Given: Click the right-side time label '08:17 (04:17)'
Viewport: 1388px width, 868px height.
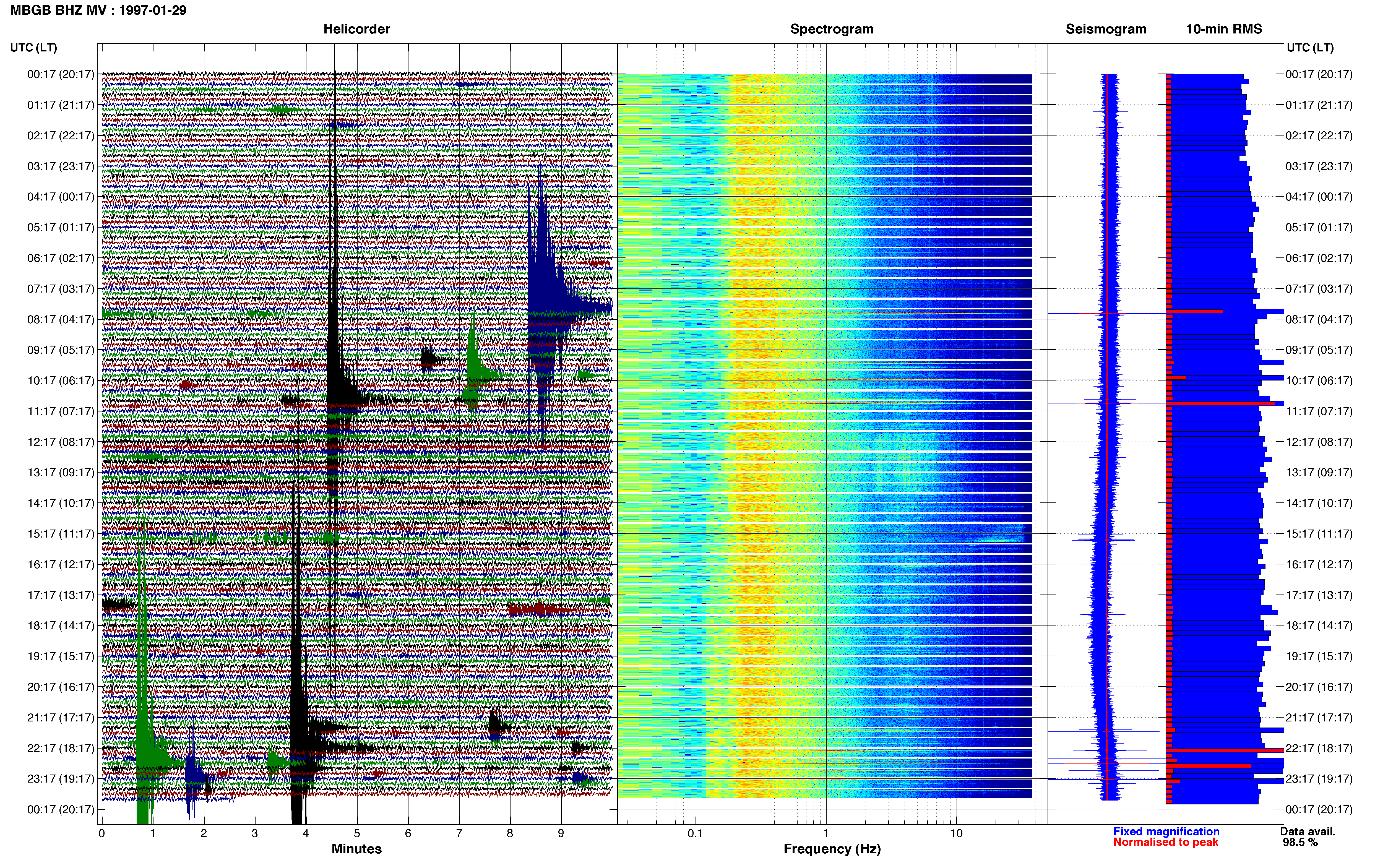Looking at the screenshot, I should (x=1319, y=319).
